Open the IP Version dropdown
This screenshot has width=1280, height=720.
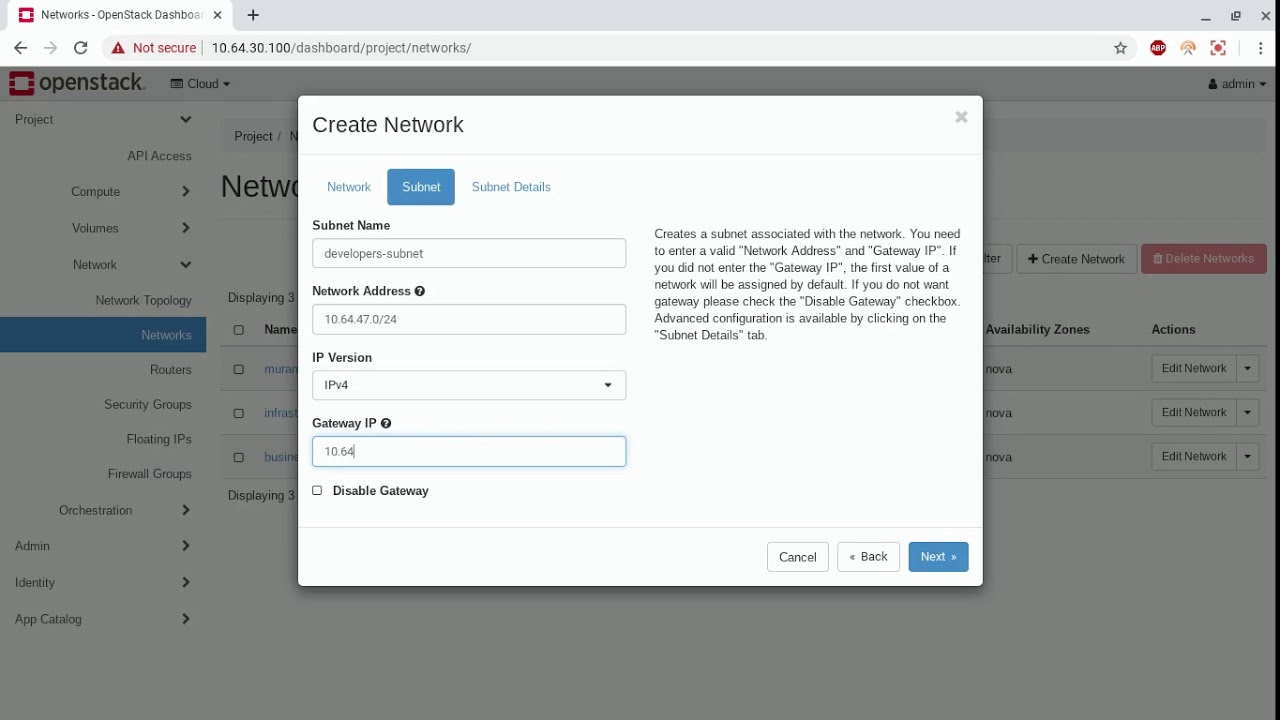[469, 385]
